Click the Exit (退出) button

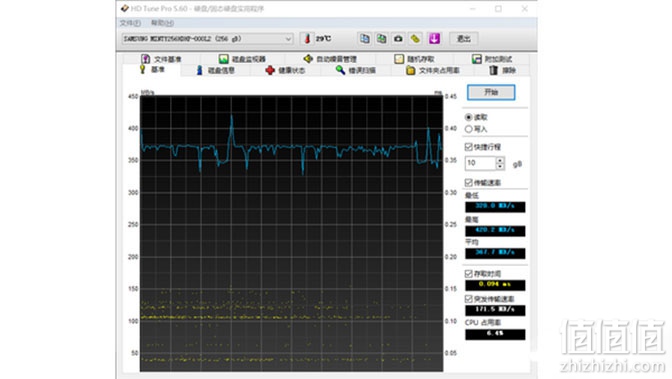pyautogui.click(x=464, y=39)
